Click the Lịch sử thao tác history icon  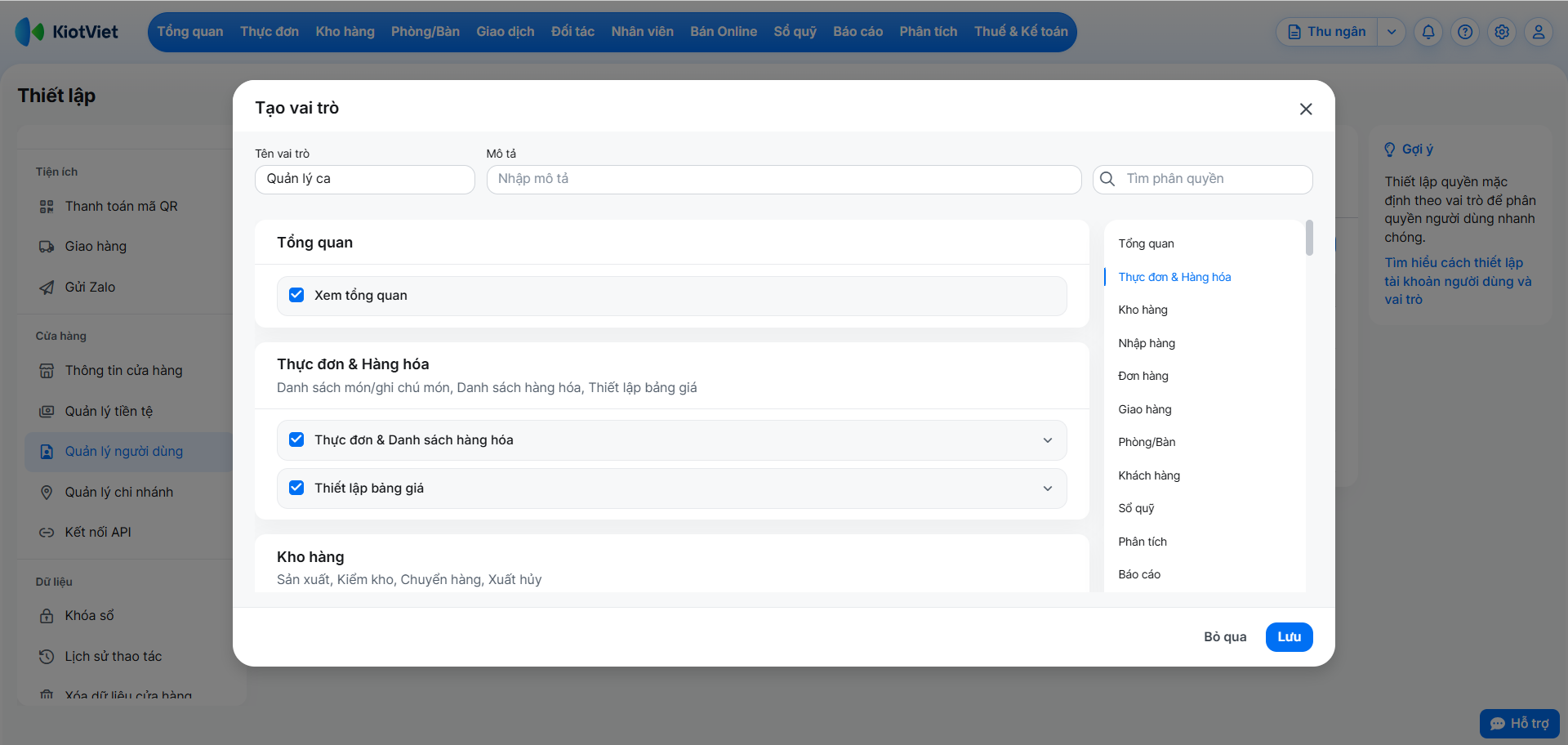pyautogui.click(x=47, y=657)
